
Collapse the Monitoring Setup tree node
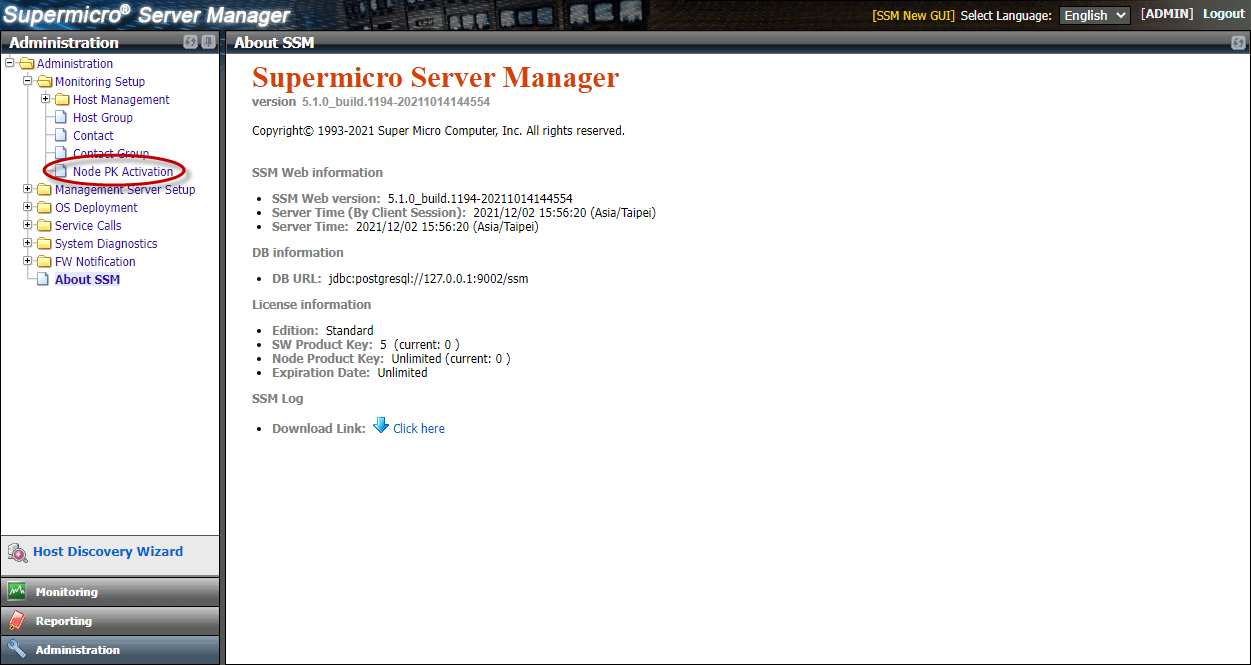tap(28, 81)
